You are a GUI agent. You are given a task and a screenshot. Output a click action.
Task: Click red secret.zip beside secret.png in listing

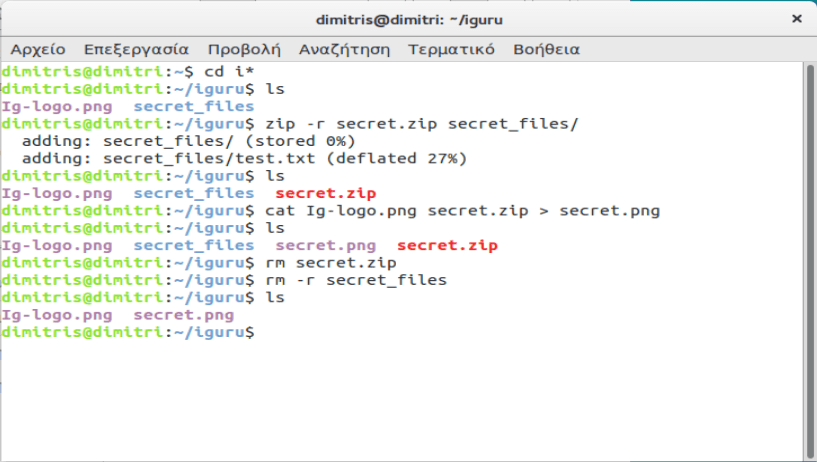coord(447,245)
